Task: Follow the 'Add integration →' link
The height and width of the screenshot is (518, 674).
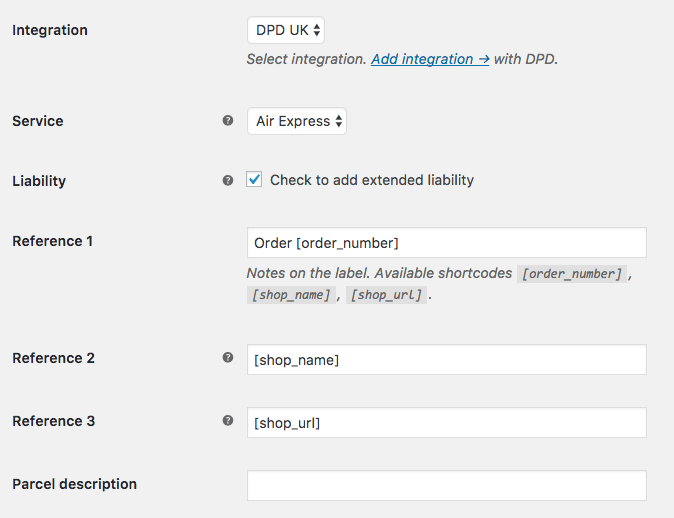Action: click(x=430, y=59)
